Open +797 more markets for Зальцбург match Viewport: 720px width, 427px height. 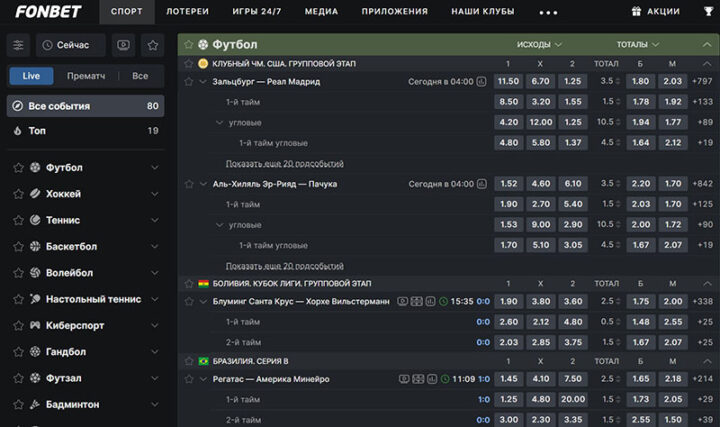pyautogui.click(x=702, y=81)
